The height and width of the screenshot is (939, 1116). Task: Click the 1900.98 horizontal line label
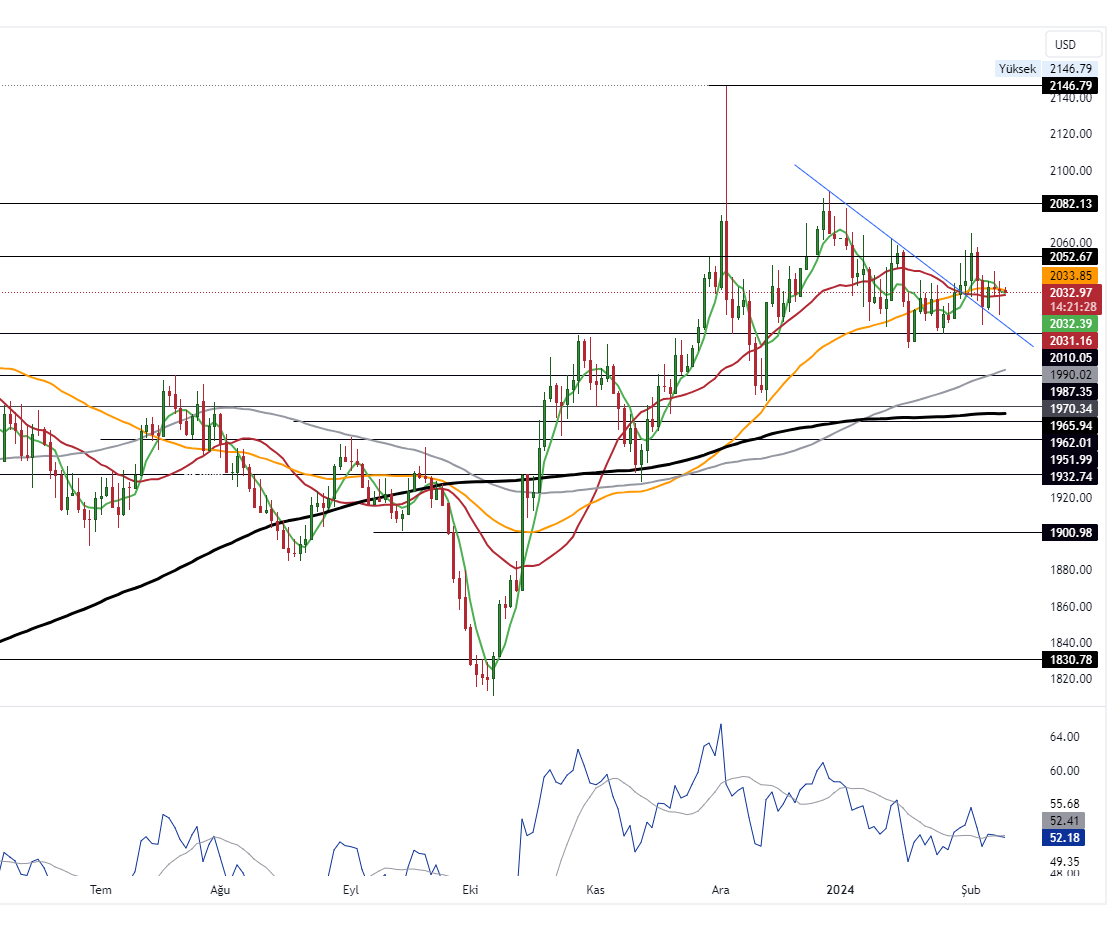pos(1069,532)
